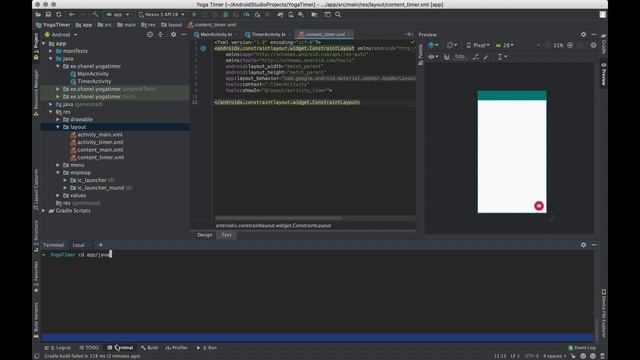Open the design surface layers dropdown
The width and height of the screenshot is (640, 360).
pos(433,45)
